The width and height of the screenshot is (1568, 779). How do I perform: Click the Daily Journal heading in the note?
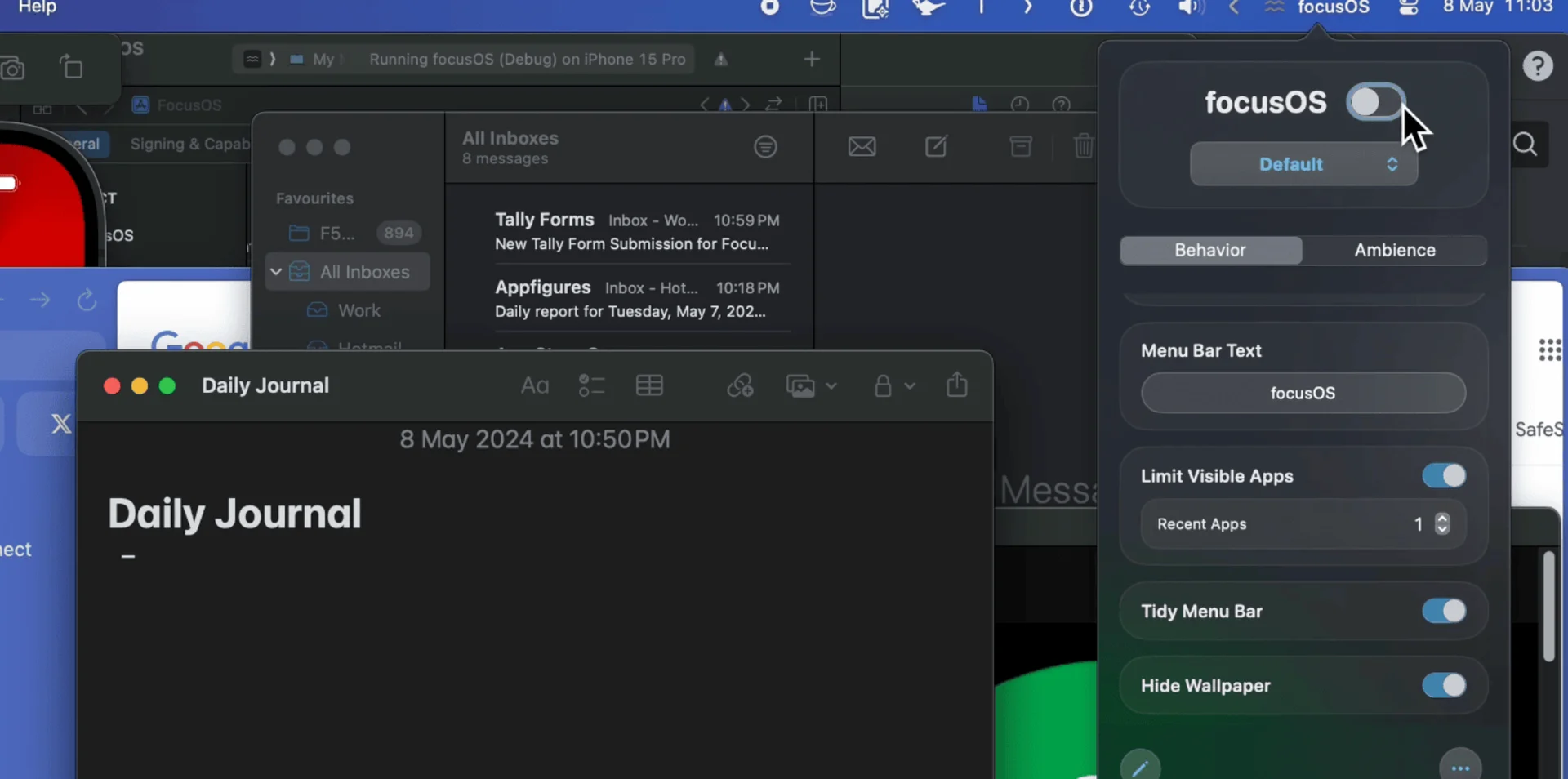point(234,514)
